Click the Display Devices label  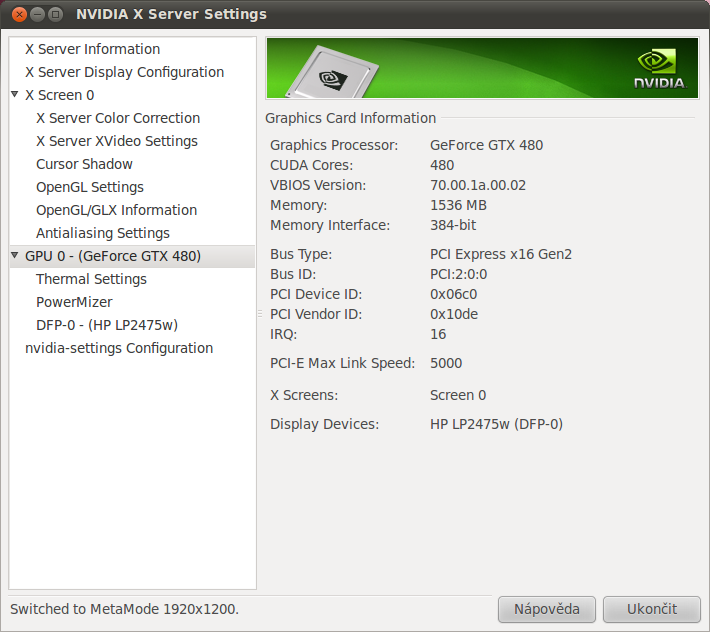pyautogui.click(x=324, y=424)
